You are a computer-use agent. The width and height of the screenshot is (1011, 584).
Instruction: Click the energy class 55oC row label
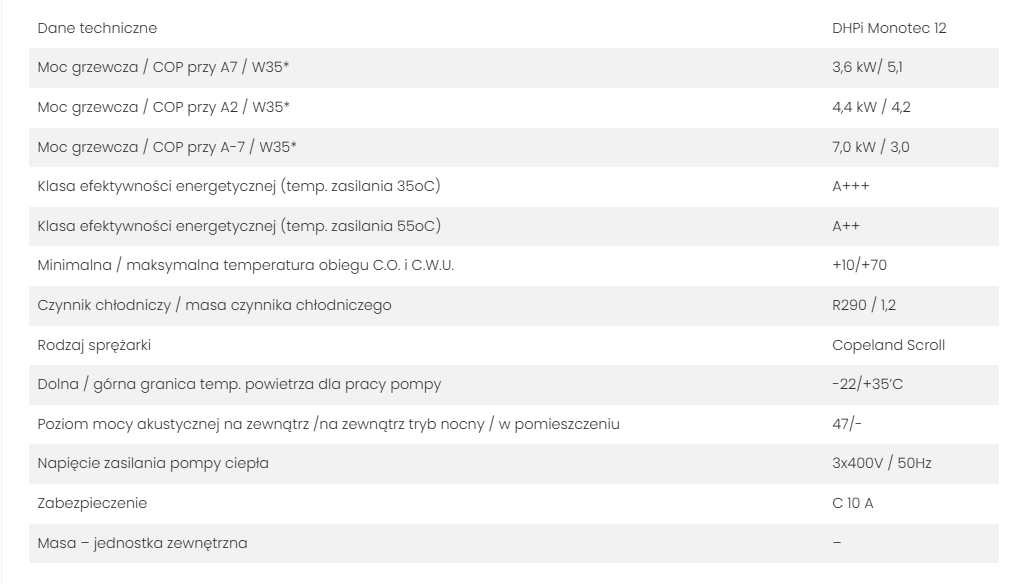[238, 226]
